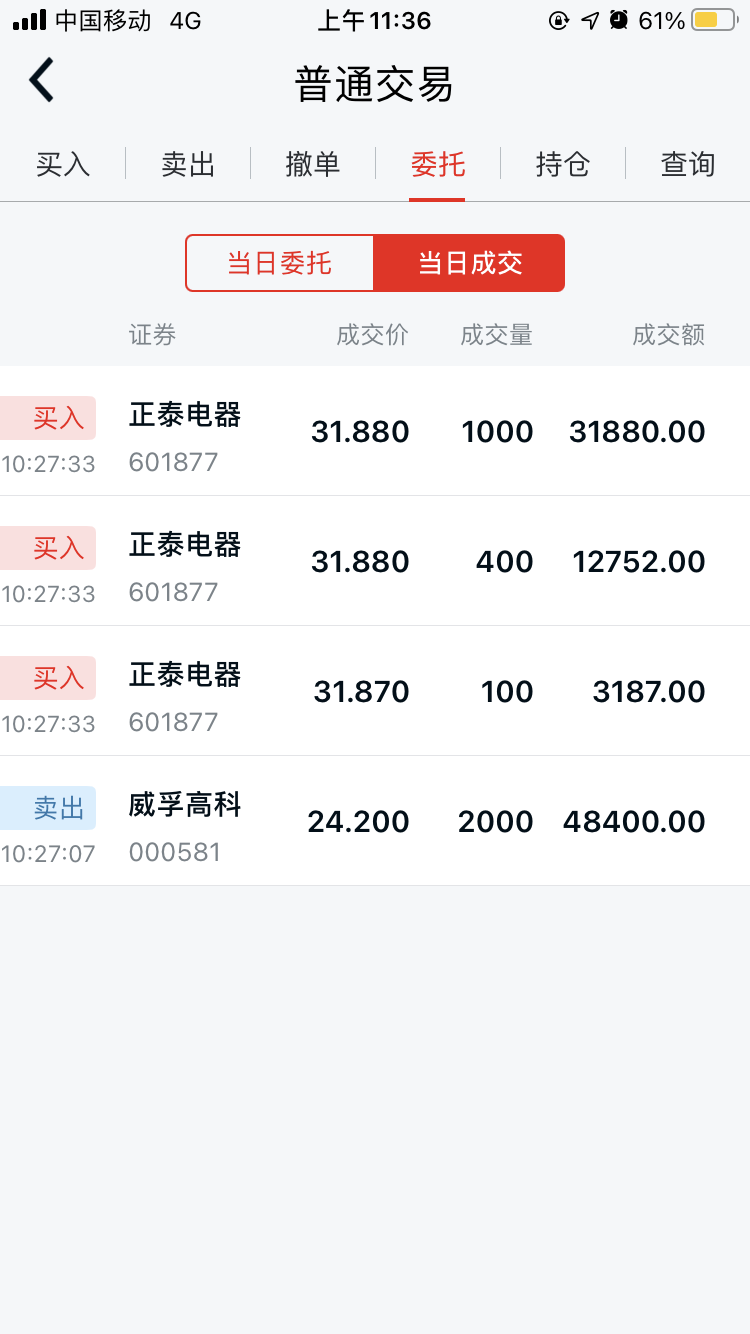
Task: Select the 委托 tab
Action: [x=437, y=164]
